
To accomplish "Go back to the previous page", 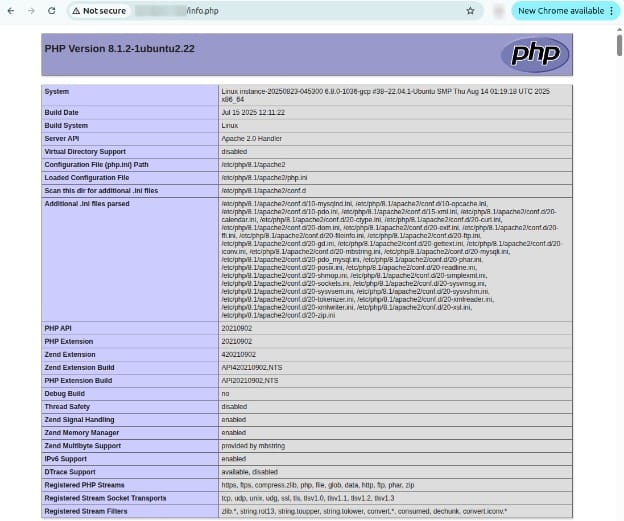I will coord(11,11).
